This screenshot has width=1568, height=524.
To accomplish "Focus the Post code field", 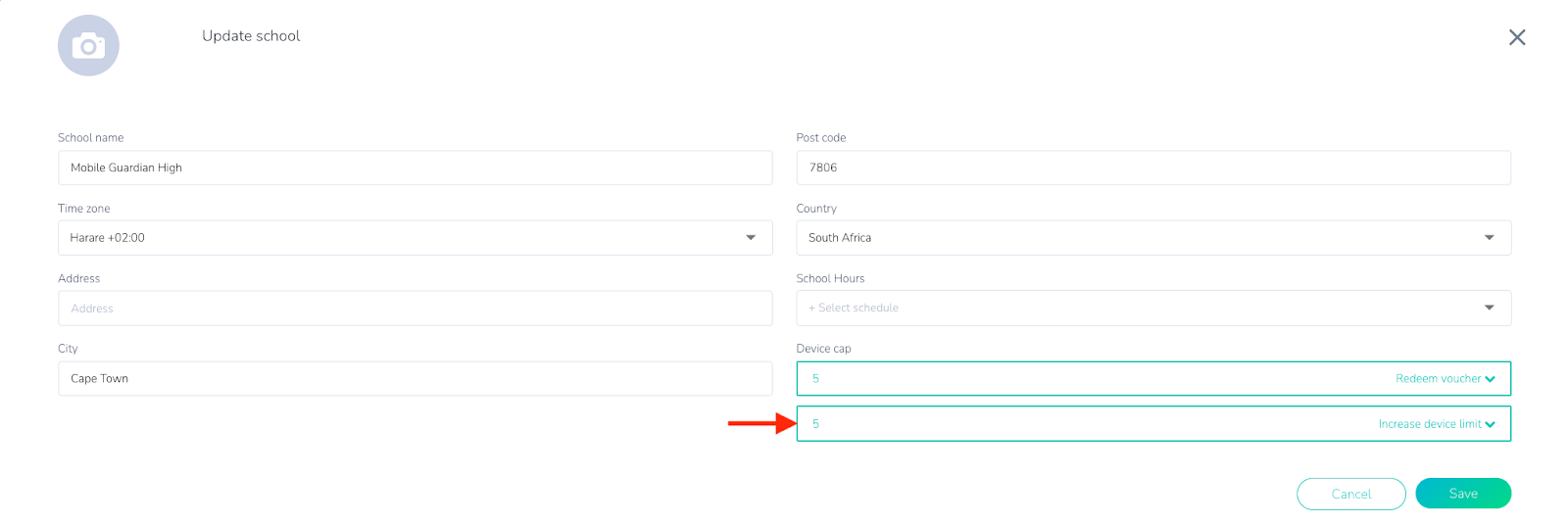I will click(x=1153, y=167).
